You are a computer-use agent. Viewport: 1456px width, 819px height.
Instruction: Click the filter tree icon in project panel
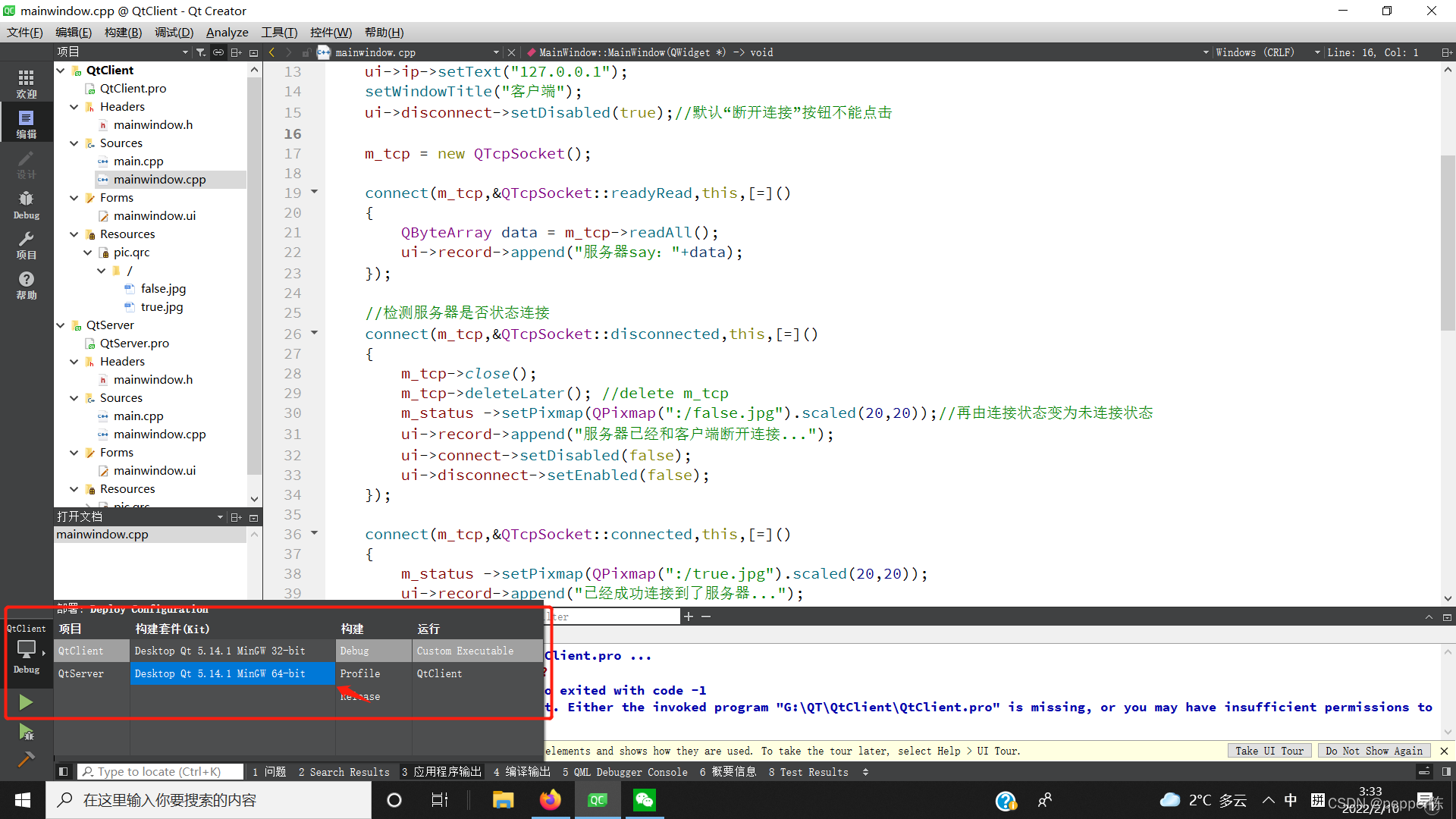(200, 52)
